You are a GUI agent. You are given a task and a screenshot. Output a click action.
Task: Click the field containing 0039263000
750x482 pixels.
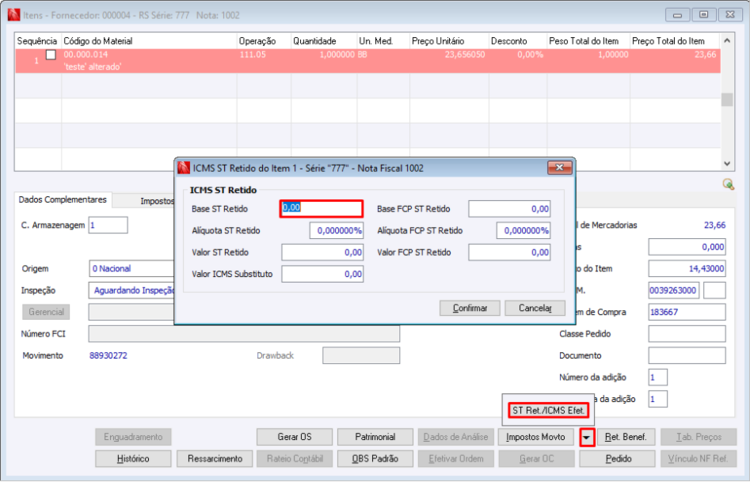point(674,290)
